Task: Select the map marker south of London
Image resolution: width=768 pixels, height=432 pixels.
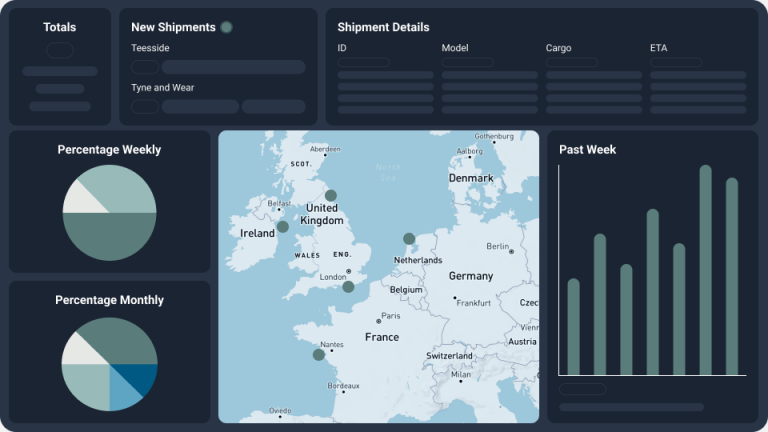Action: point(348,287)
